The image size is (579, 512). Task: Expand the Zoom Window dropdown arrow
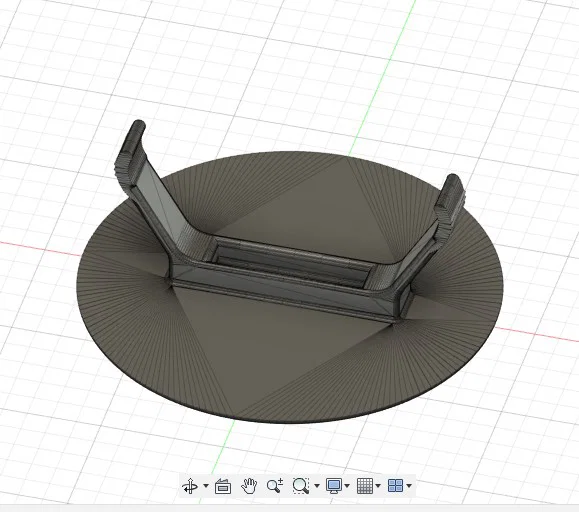click(x=317, y=486)
